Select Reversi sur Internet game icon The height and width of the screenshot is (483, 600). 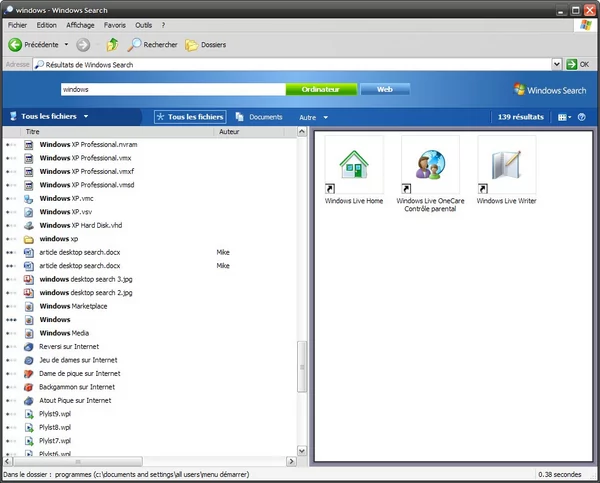point(29,347)
